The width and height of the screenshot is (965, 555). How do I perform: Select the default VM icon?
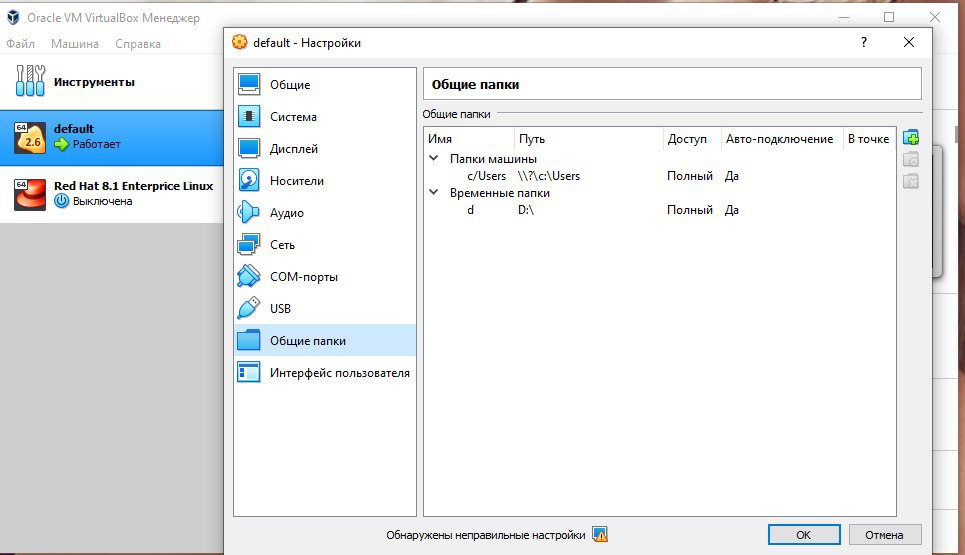(x=30, y=137)
